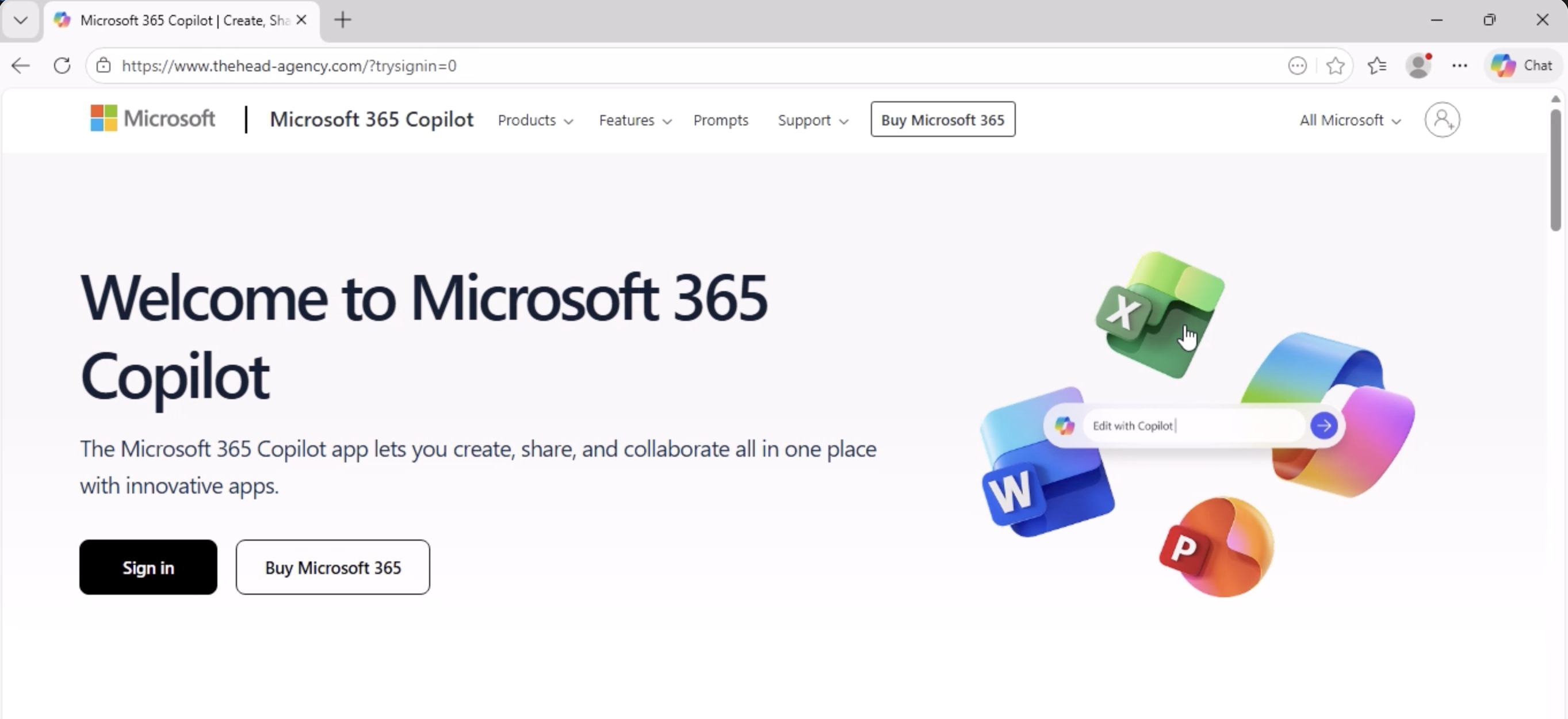Click the address bar URL field
This screenshot has width=1568, height=719.
point(670,65)
